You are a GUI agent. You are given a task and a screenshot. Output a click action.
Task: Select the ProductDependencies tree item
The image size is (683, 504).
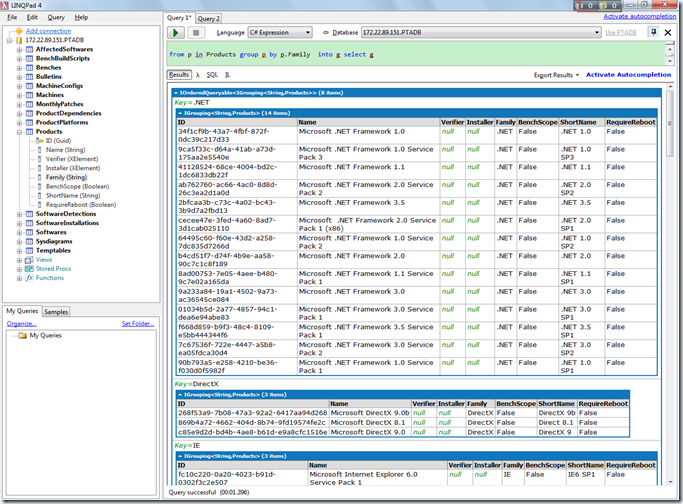pos(68,113)
